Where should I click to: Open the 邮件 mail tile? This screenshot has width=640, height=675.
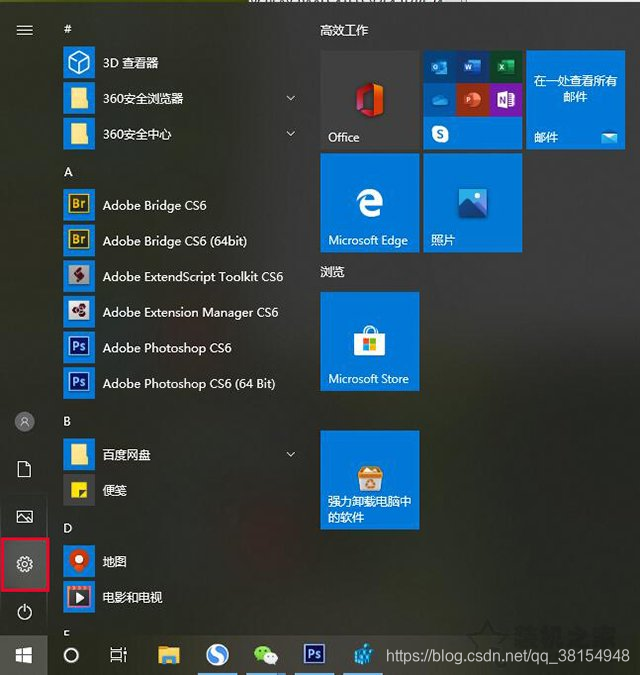pos(575,100)
